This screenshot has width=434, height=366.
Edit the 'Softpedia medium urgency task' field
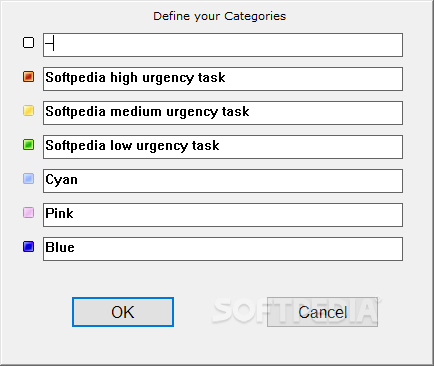223,113
